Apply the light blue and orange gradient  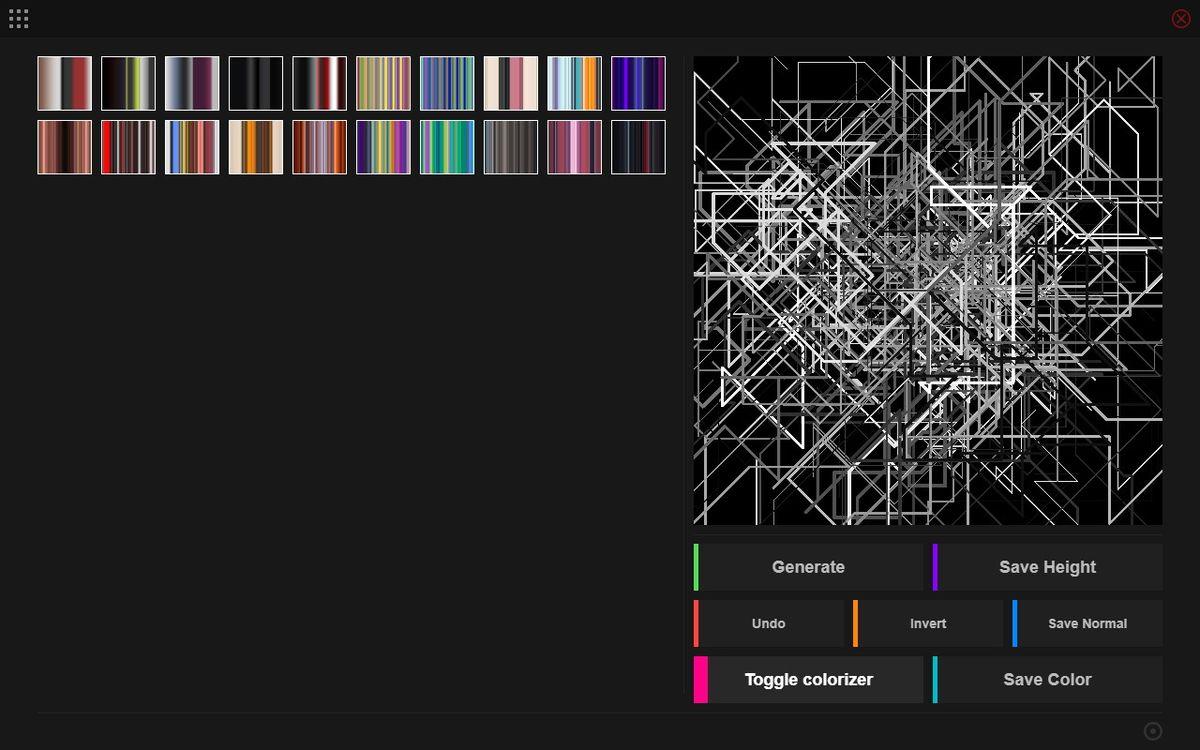[574, 83]
